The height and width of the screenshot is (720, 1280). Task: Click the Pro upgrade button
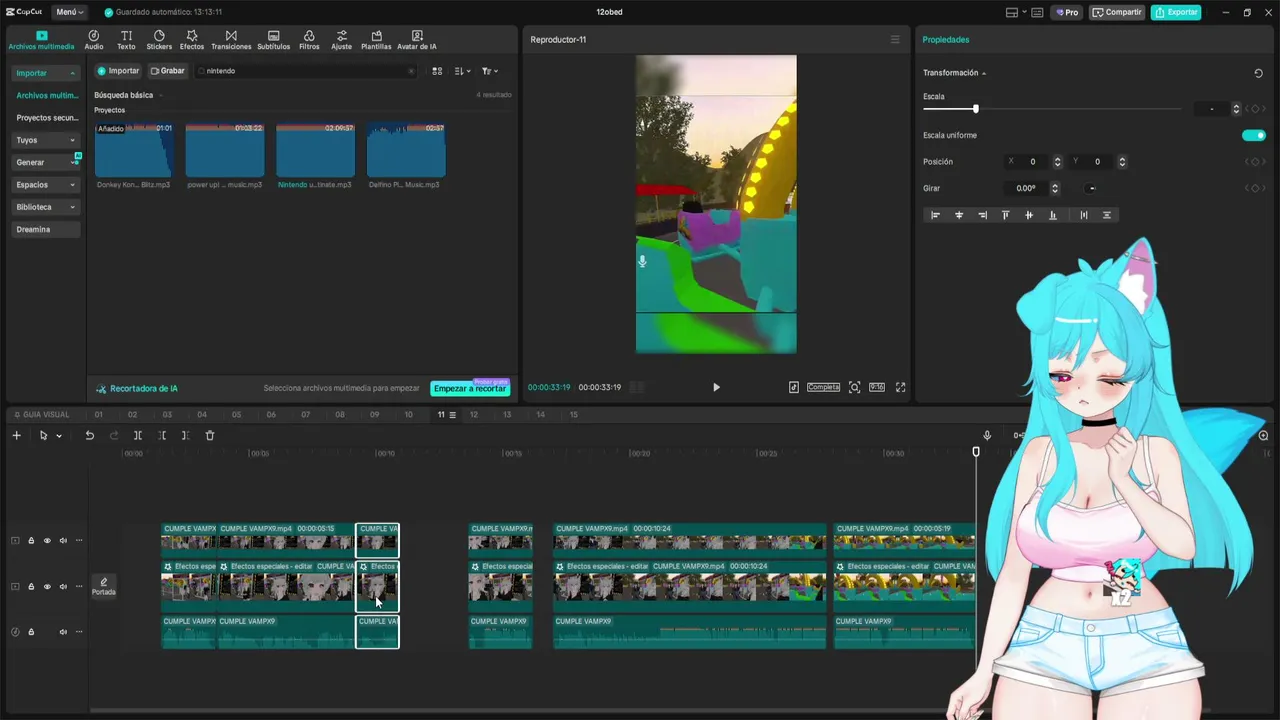[x=1067, y=12]
